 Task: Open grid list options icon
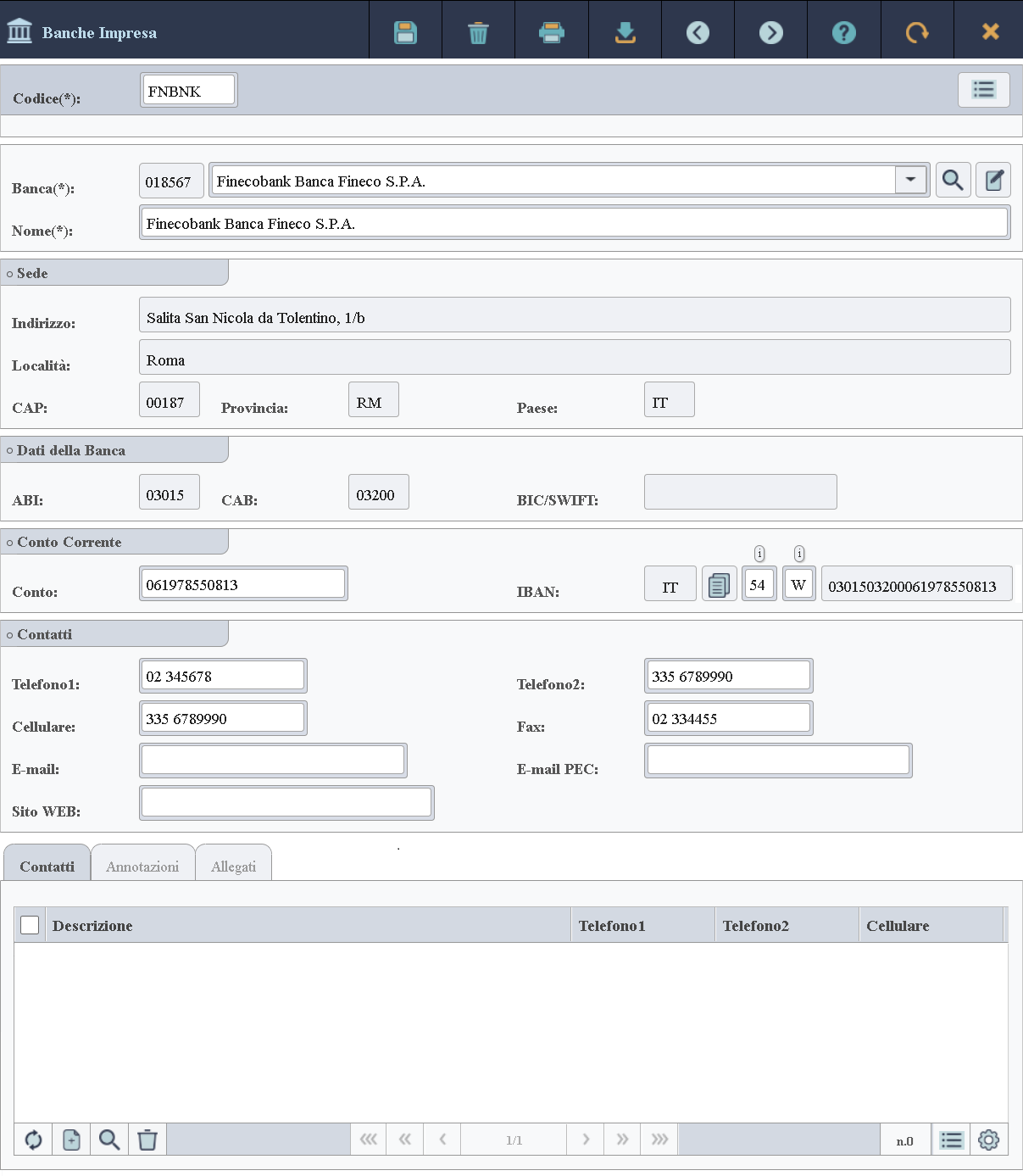point(952,1140)
